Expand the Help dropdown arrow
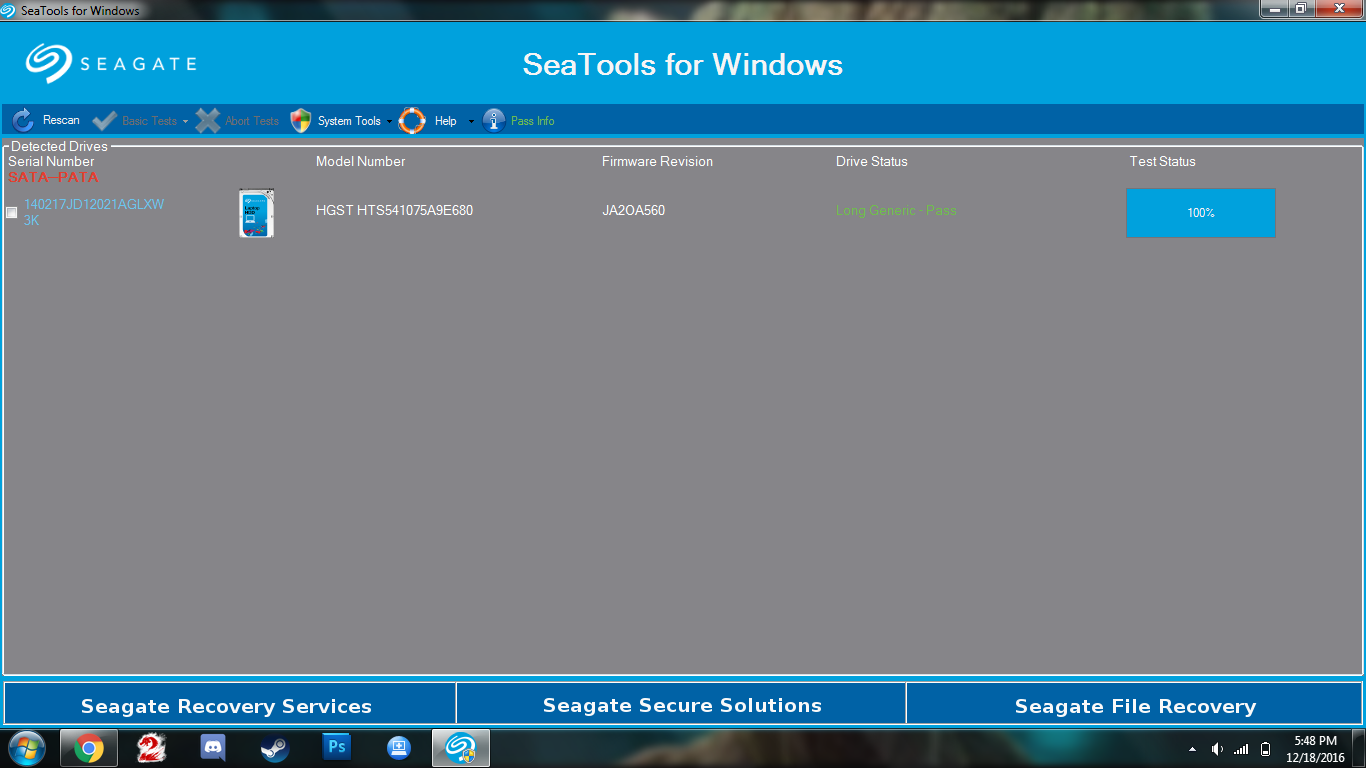This screenshot has width=1366, height=768. pos(472,122)
